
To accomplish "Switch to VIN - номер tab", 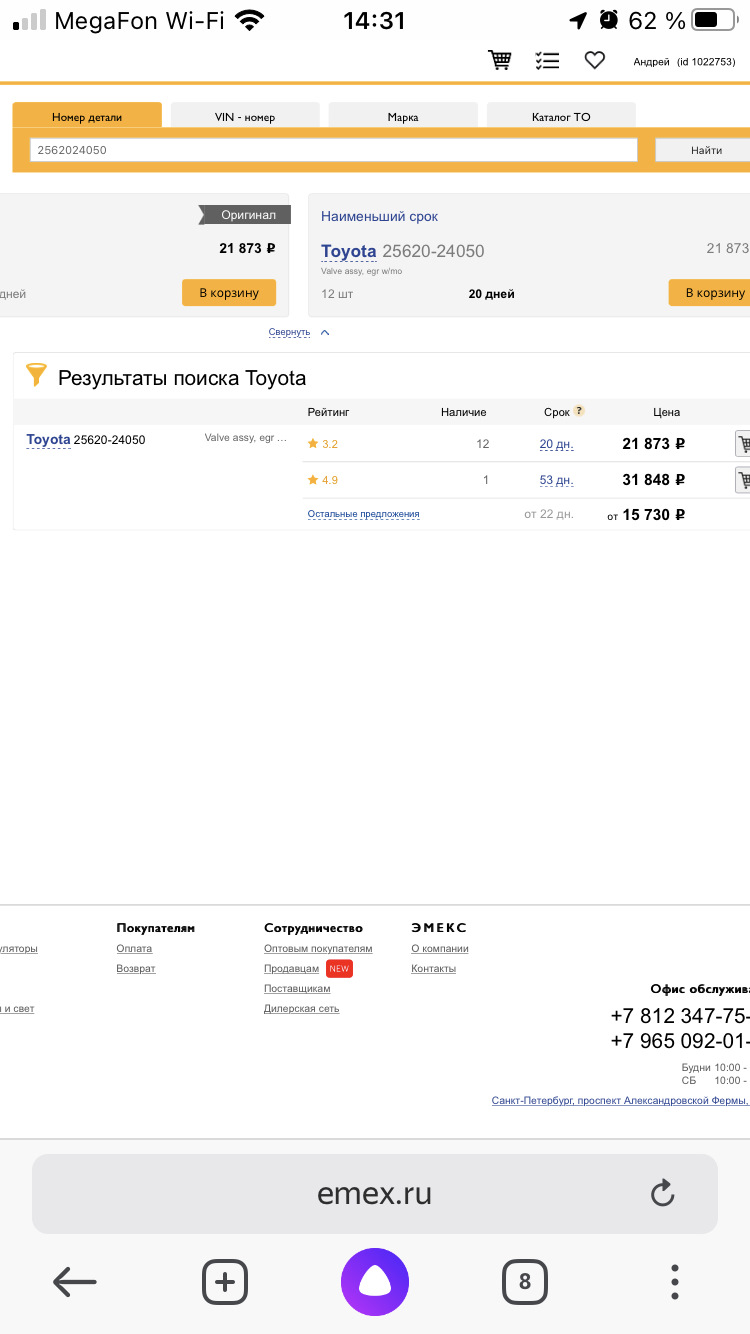I will [245, 117].
